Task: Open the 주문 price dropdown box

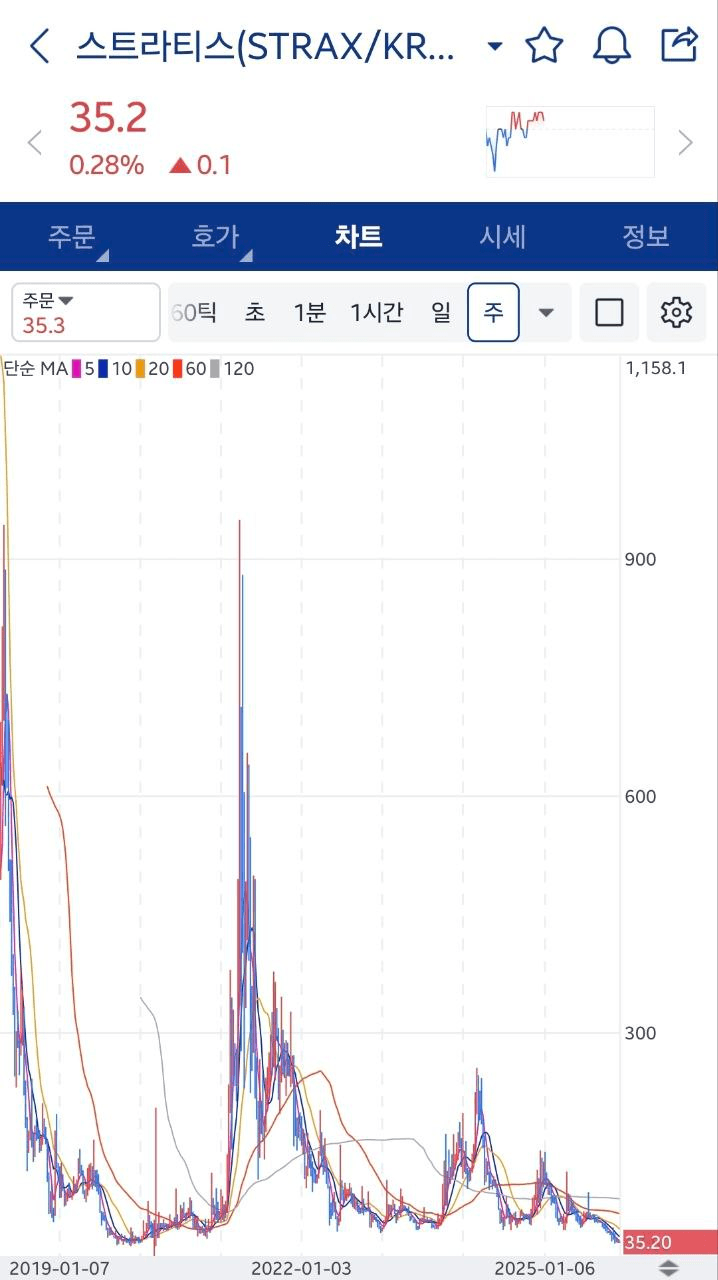Action: (x=86, y=312)
